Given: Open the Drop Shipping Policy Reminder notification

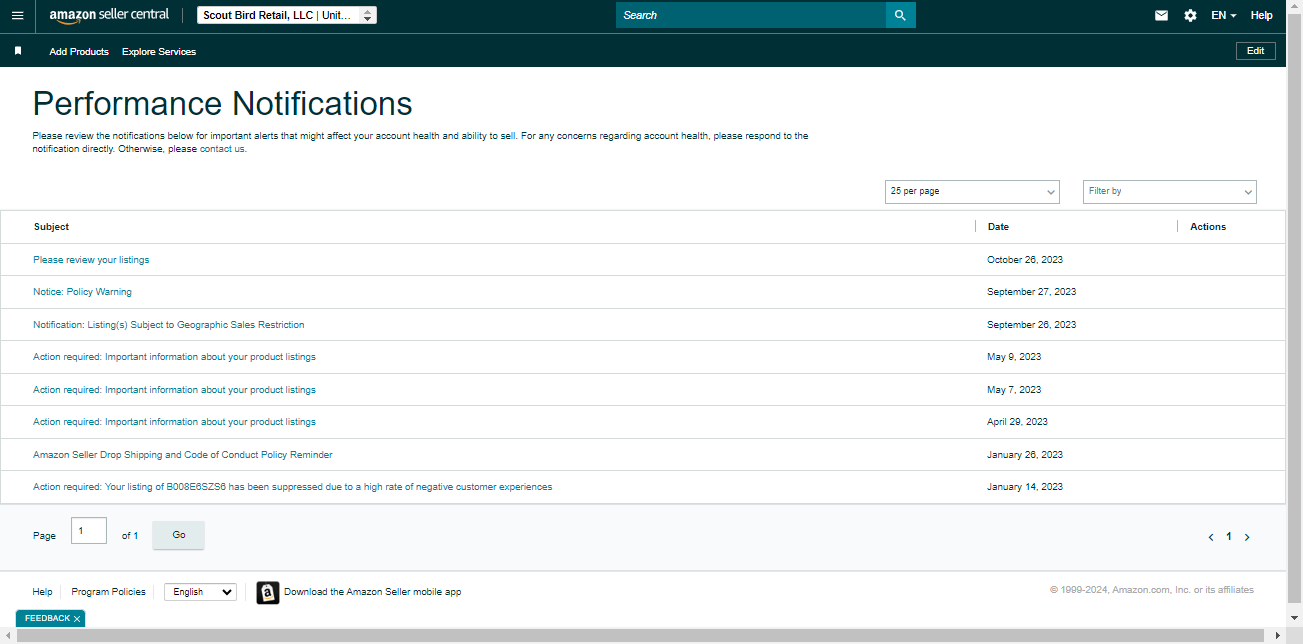Looking at the screenshot, I should tap(183, 455).
